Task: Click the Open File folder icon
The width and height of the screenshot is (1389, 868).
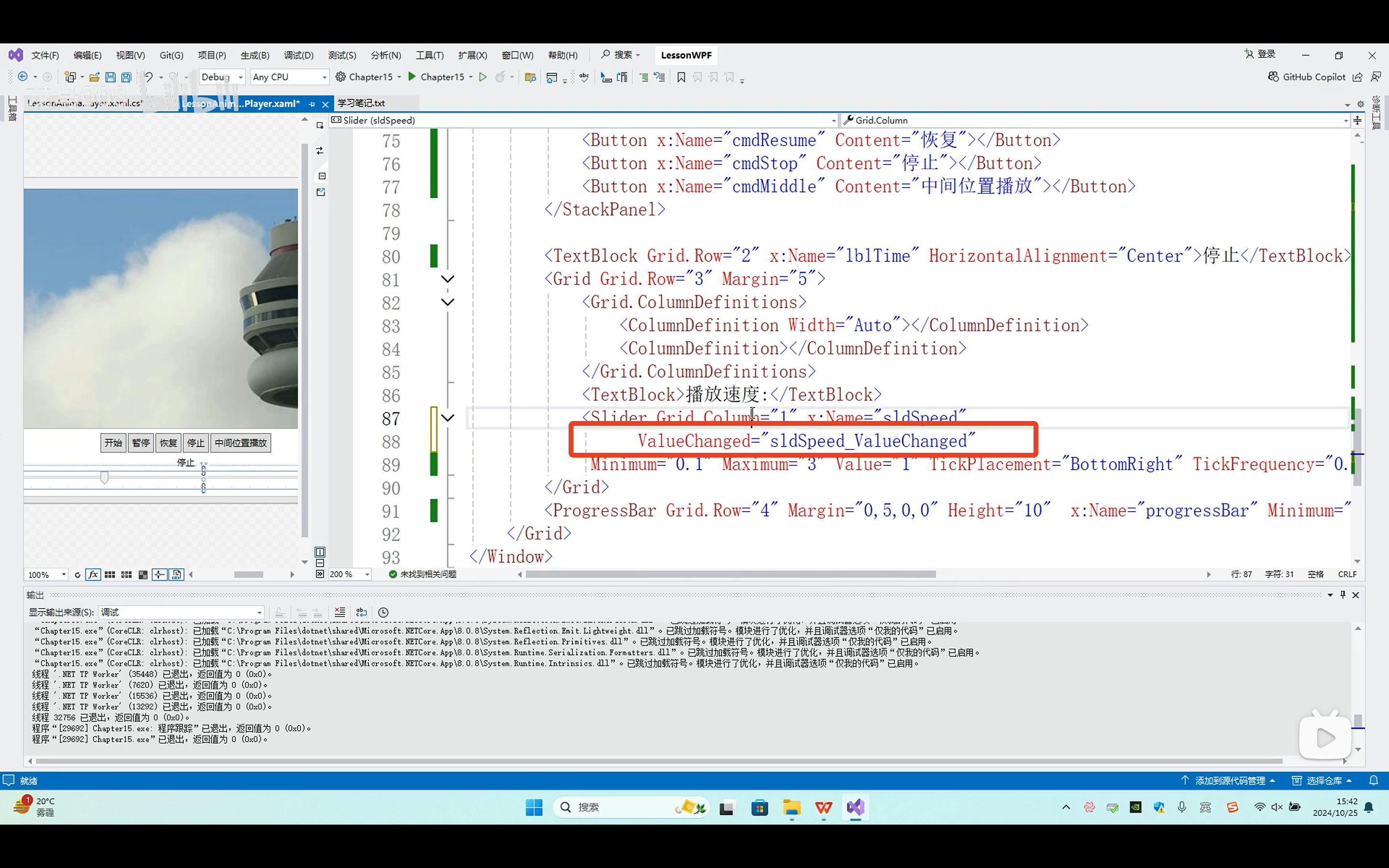Action: [x=94, y=77]
